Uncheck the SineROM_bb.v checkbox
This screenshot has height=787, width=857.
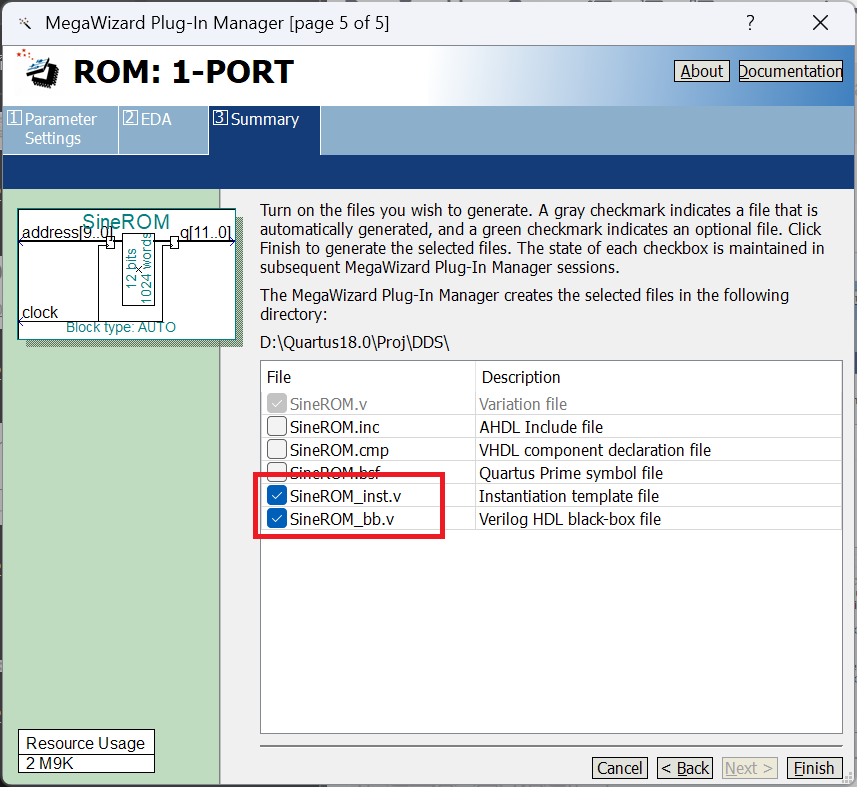[x=277, y=519]
